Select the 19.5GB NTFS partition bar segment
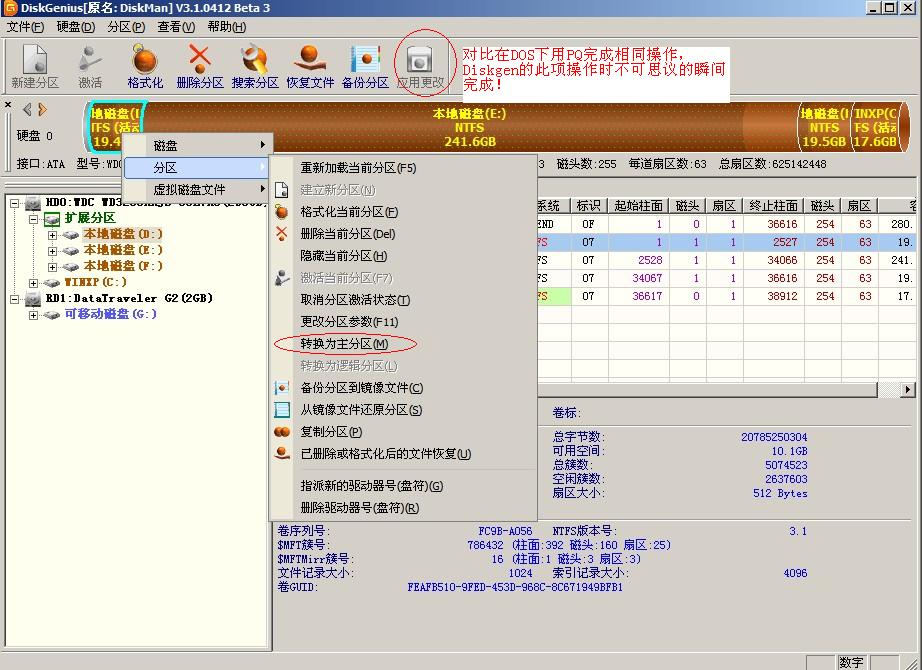Image resolution: width=922 pixels, height=670 pixels. coord(824,127)
